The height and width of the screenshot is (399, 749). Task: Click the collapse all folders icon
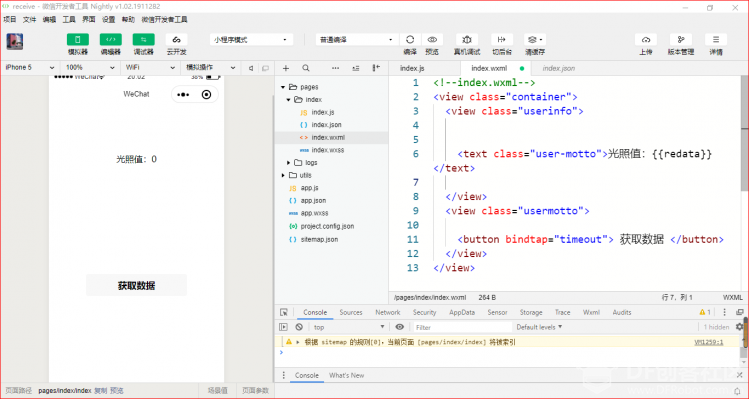(355, 68)
